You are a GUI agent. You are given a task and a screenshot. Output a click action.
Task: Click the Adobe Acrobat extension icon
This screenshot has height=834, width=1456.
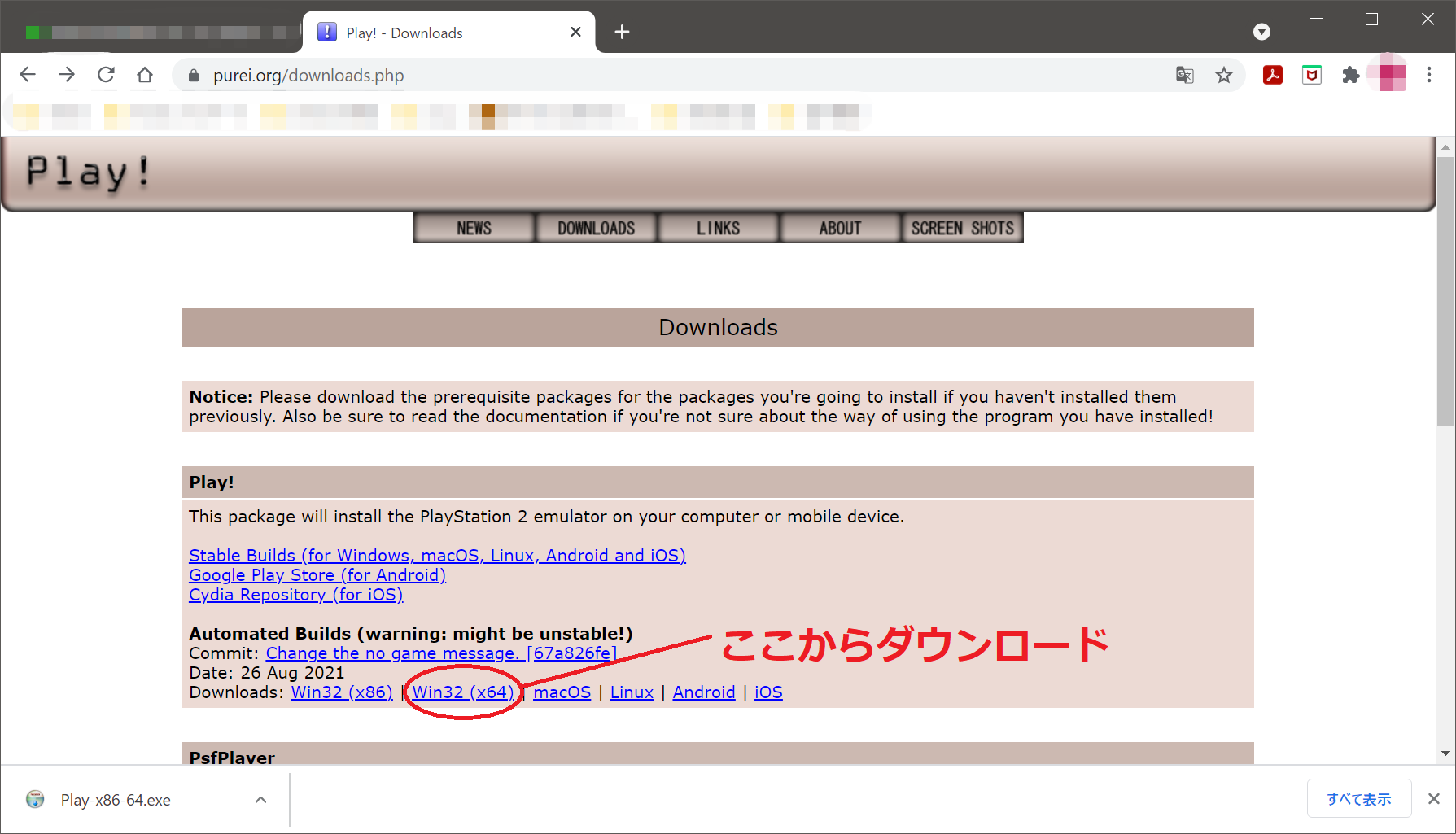tap(1272, 75)
